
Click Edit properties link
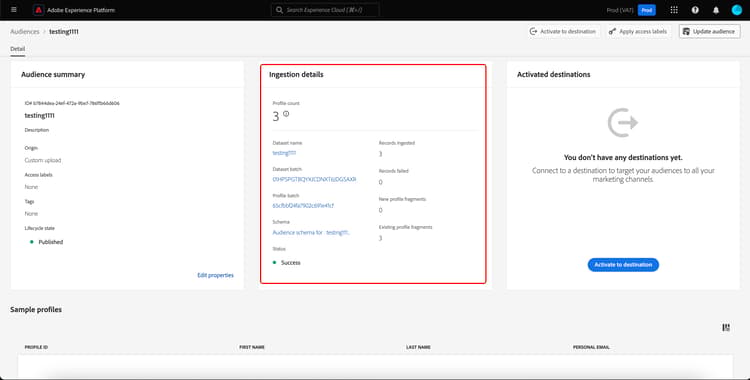pos(215,275)
